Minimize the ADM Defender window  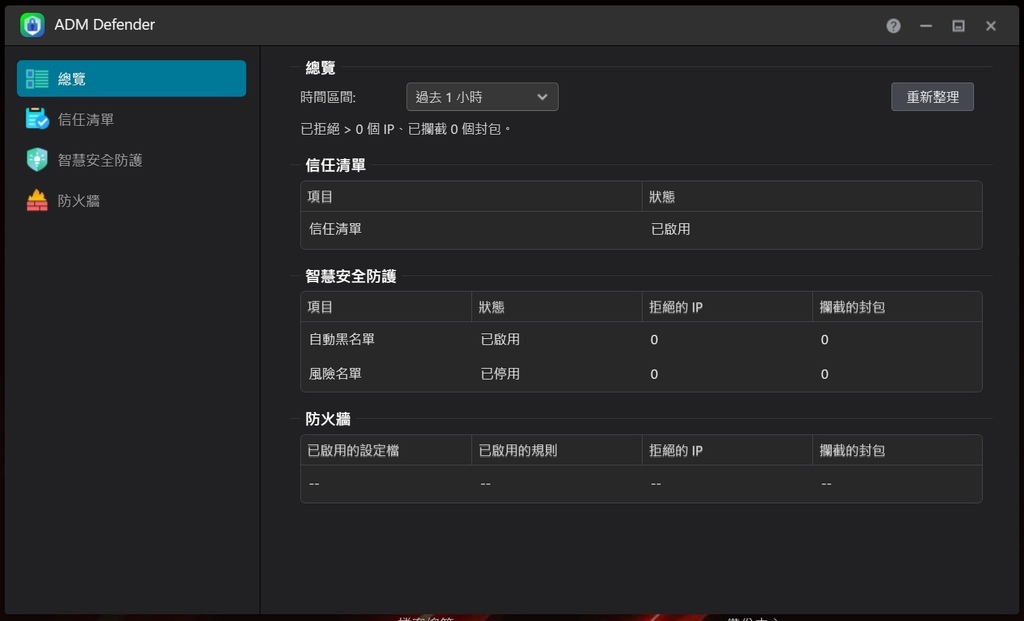[x=926, y=25]
